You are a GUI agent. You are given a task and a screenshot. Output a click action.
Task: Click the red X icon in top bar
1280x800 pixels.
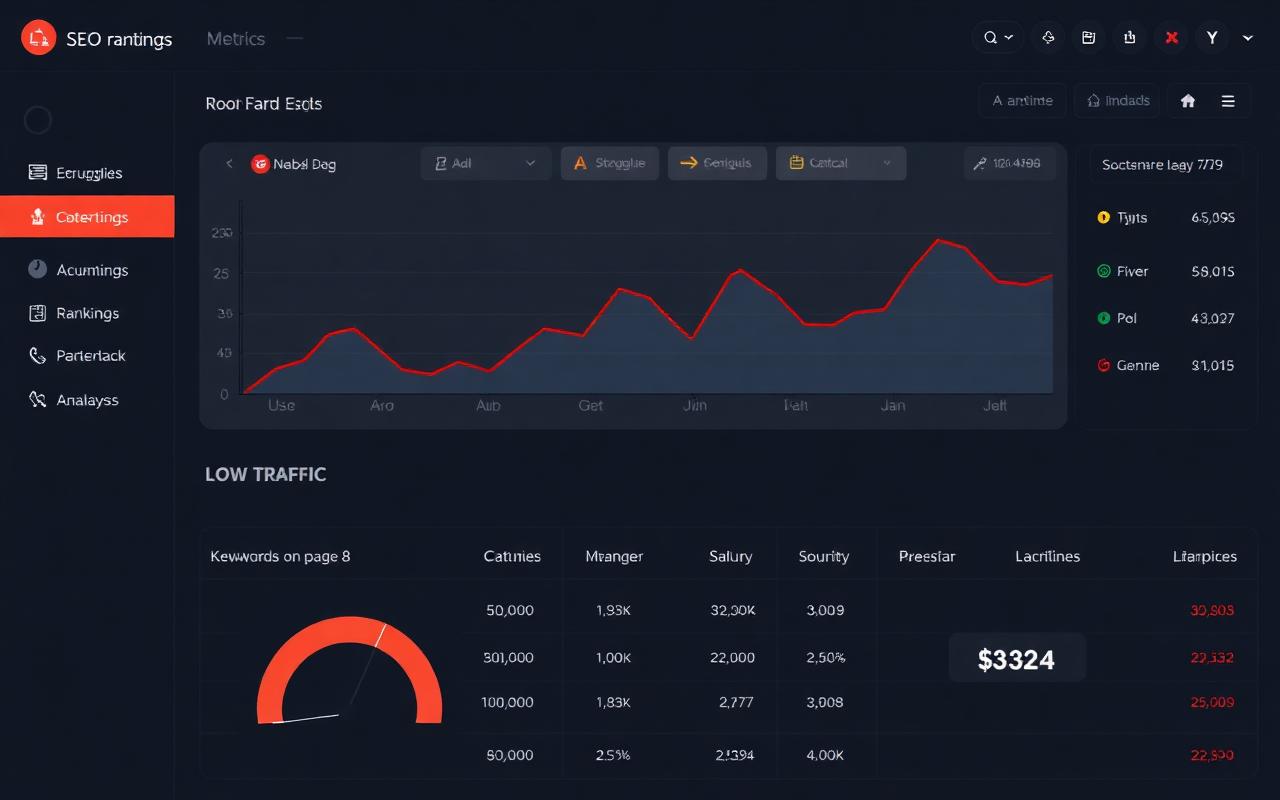[1170, 37]
